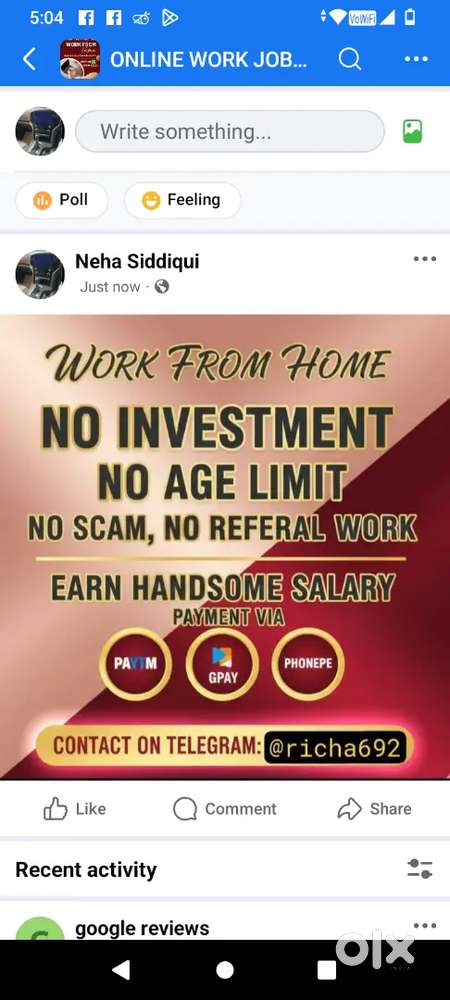Tap Android home circle button
Image resolution: width=450 pixels, height=1000 pixels.
(224, 970)
